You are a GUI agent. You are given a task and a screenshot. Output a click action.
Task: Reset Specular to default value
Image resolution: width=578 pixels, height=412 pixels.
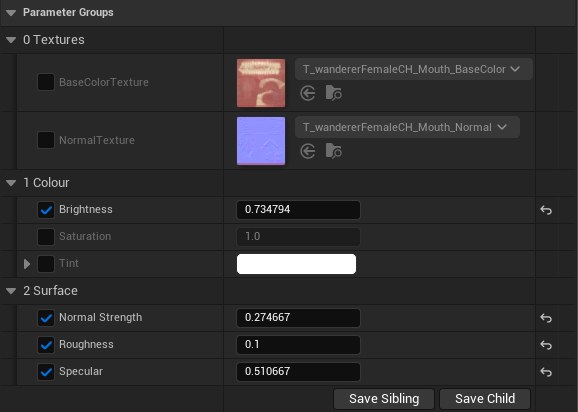click(546, 371)
